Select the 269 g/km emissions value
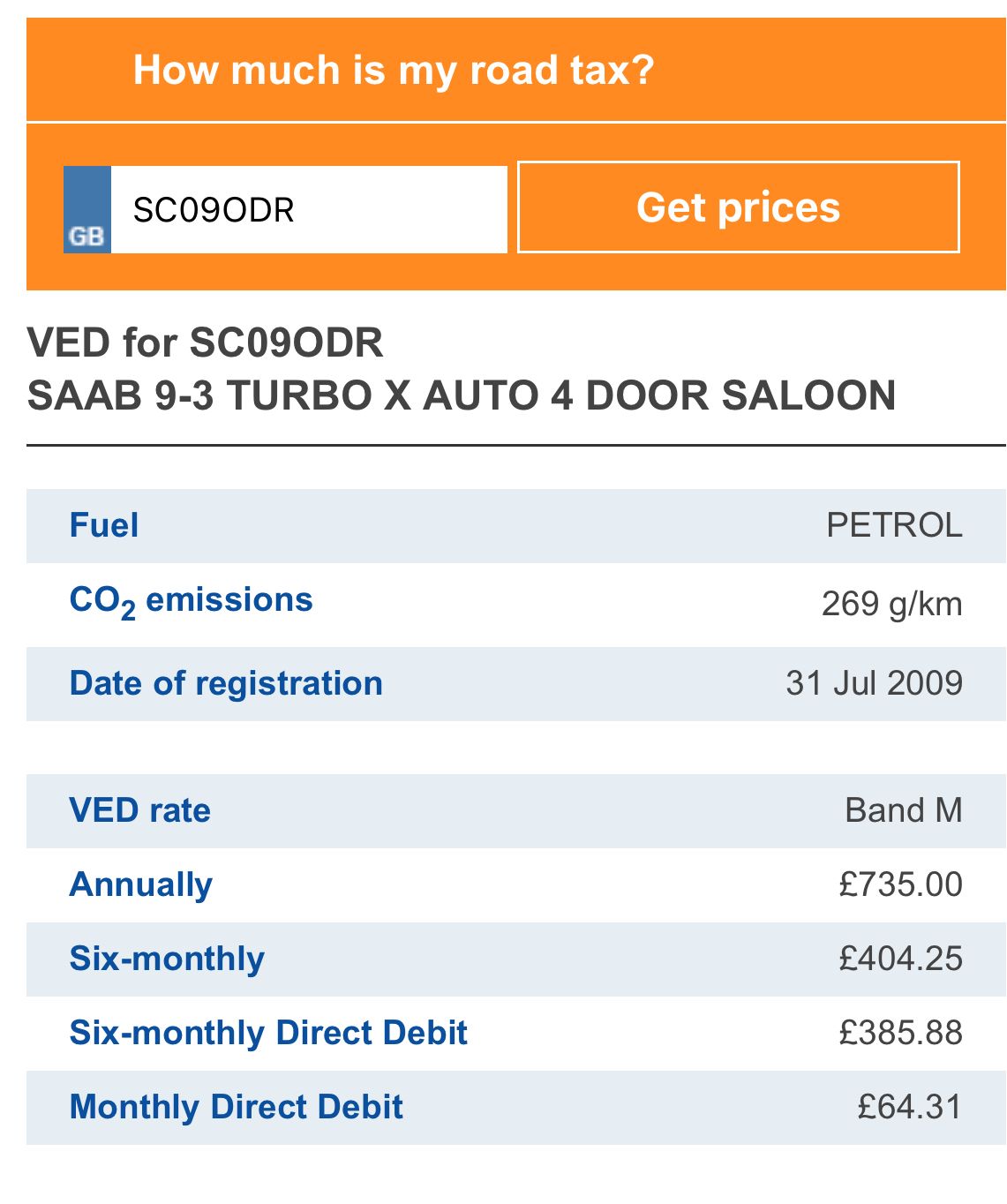The height and width of the screenshot is (1204, 1007). 891,605
